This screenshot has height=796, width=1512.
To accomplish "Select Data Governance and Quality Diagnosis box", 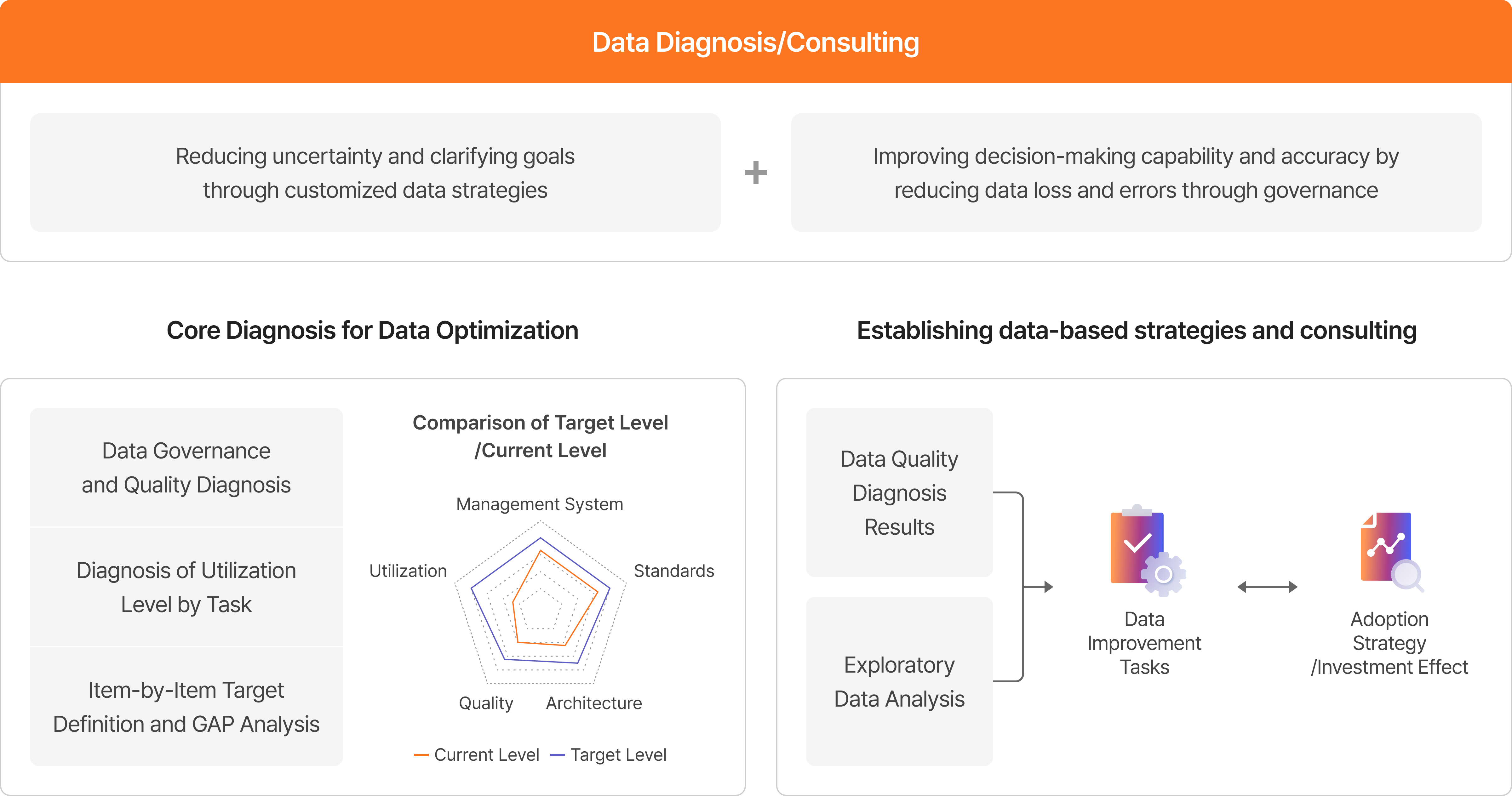I will [x=186, y=468].
